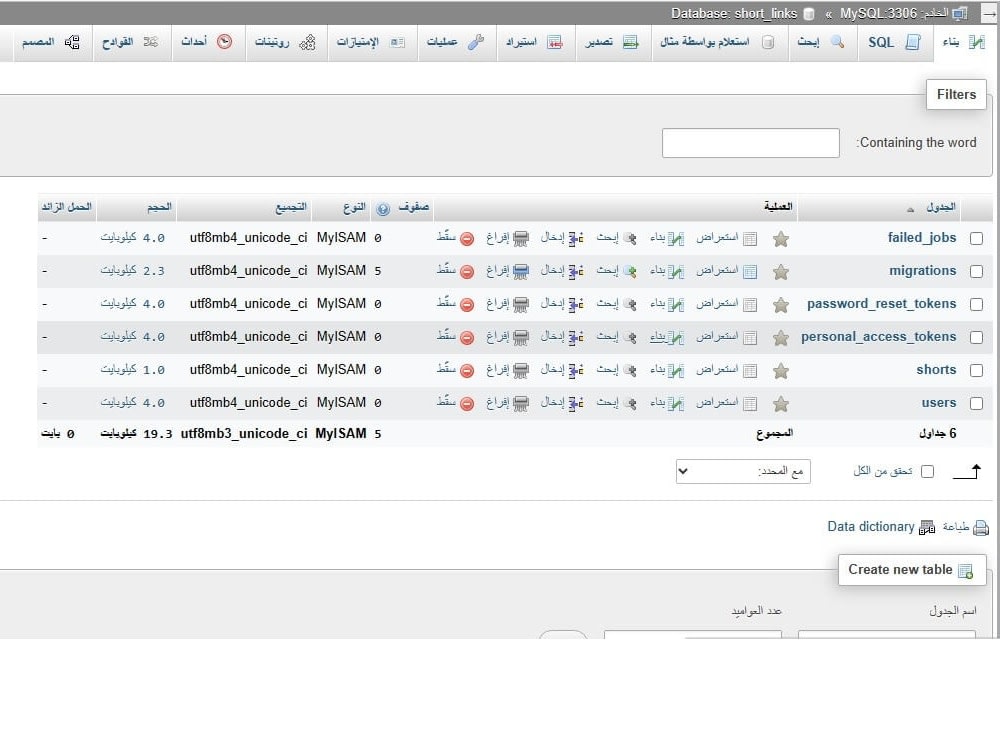Click the insert icon for migrations row
Viewport: 1000px width, 750px height.
point(576,272)
